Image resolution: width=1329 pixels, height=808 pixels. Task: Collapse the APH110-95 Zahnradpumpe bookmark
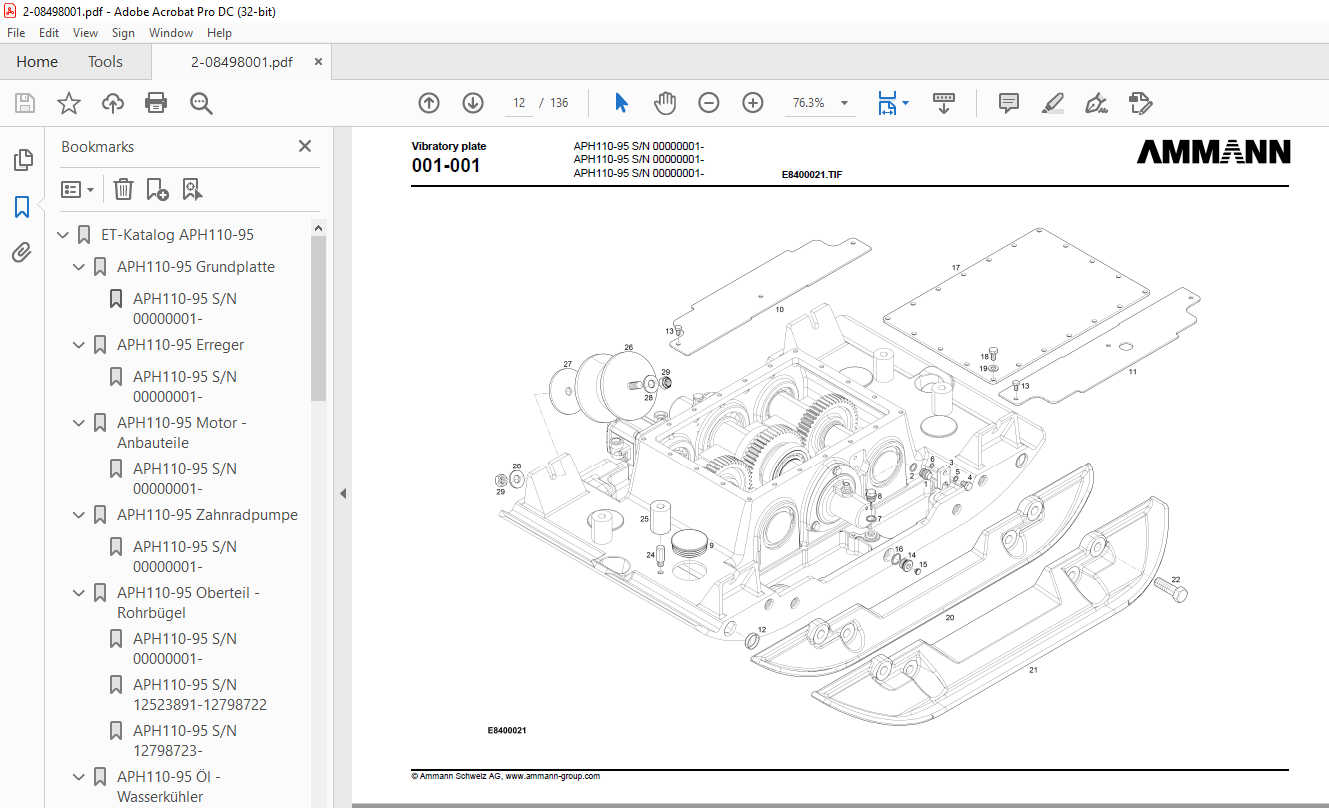coord(79,515)
